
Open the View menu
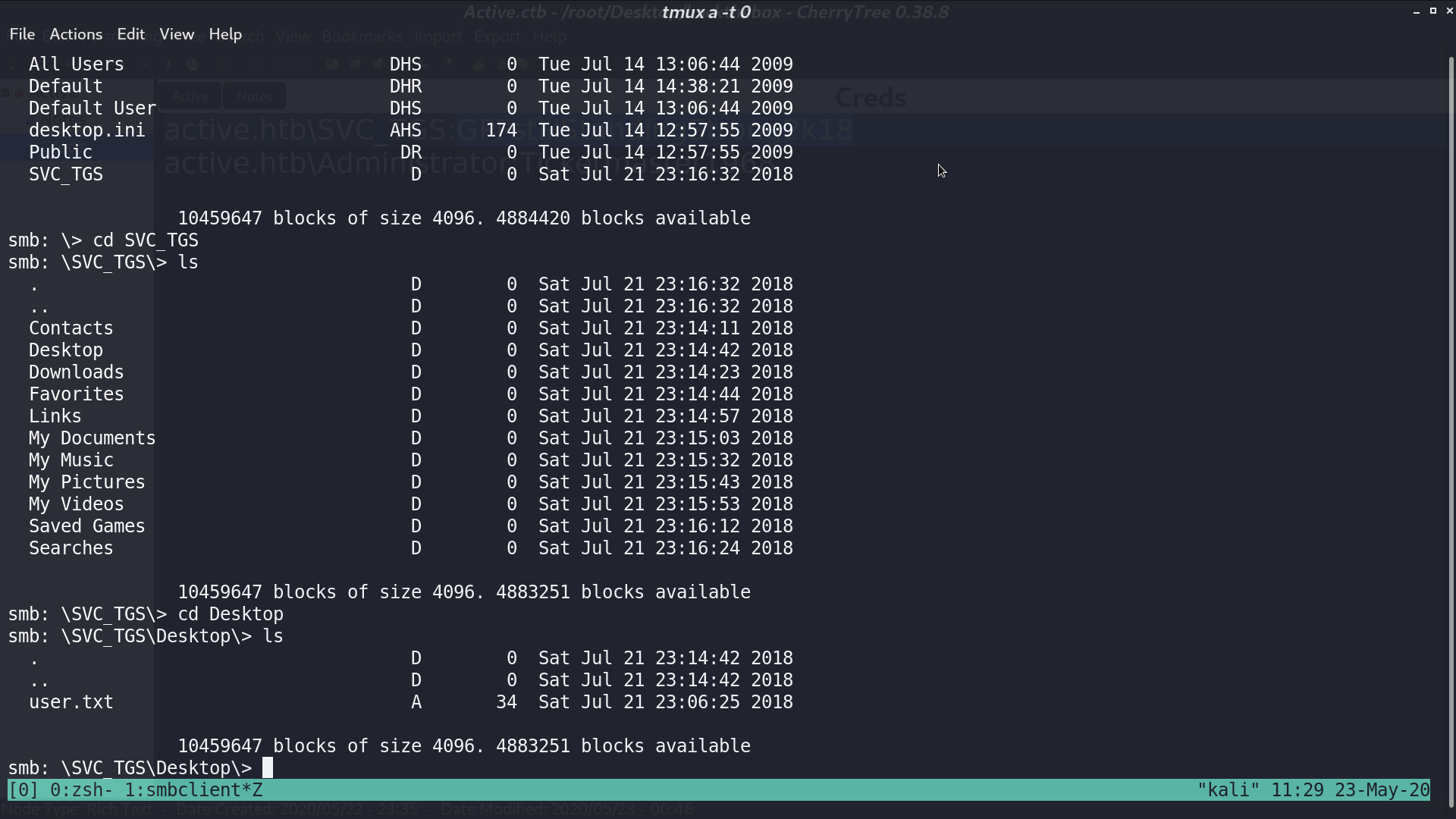[177, 34]
